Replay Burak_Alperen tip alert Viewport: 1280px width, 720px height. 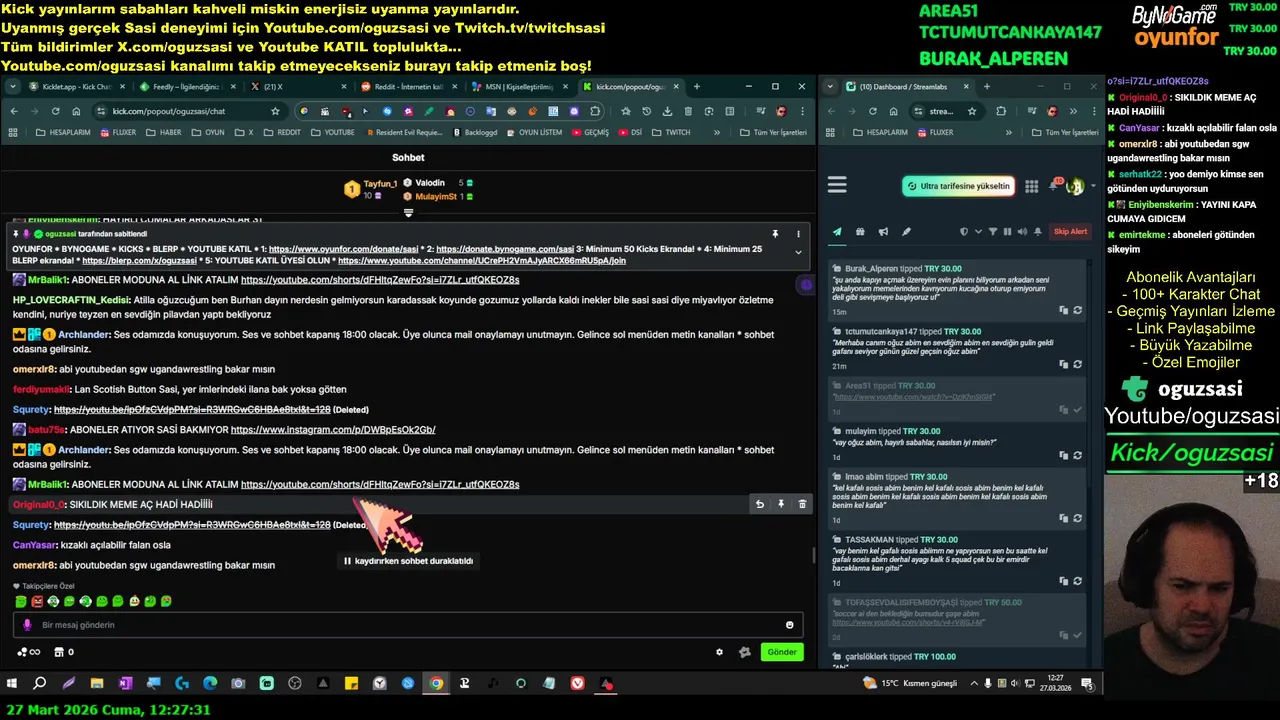[1077, 311]
